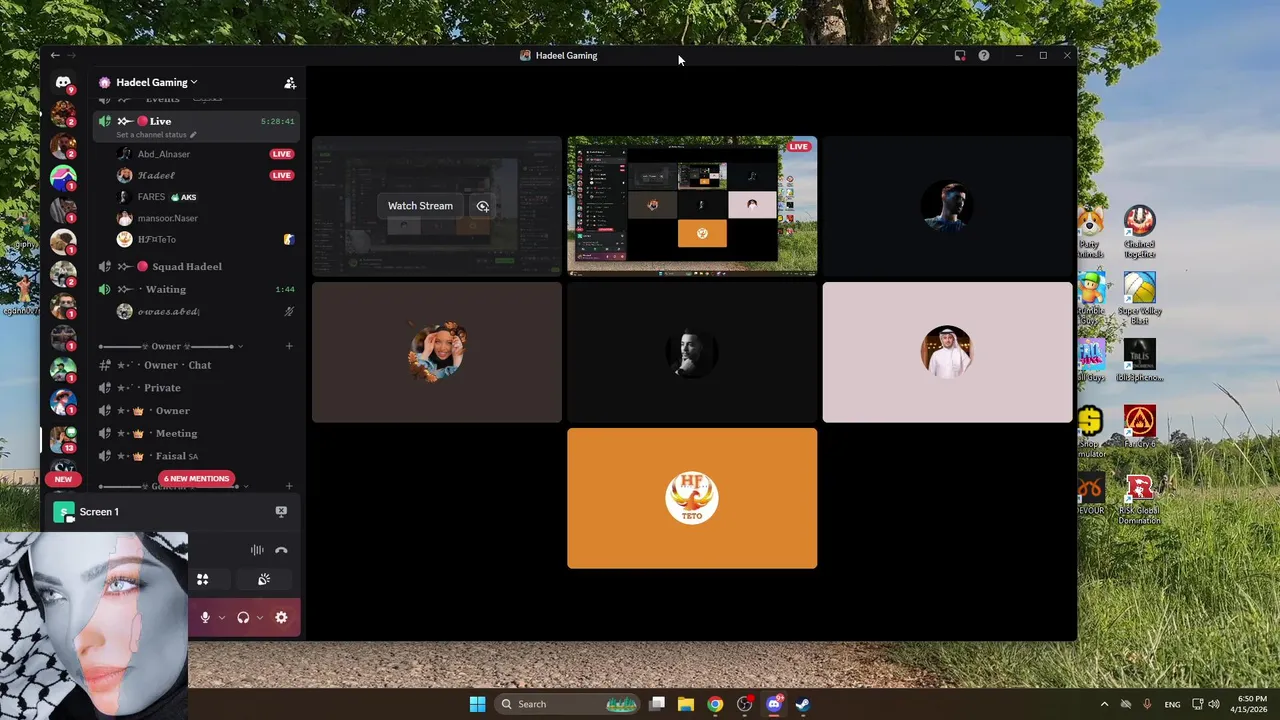Add channel to Owner category plus

coord(289,346)
